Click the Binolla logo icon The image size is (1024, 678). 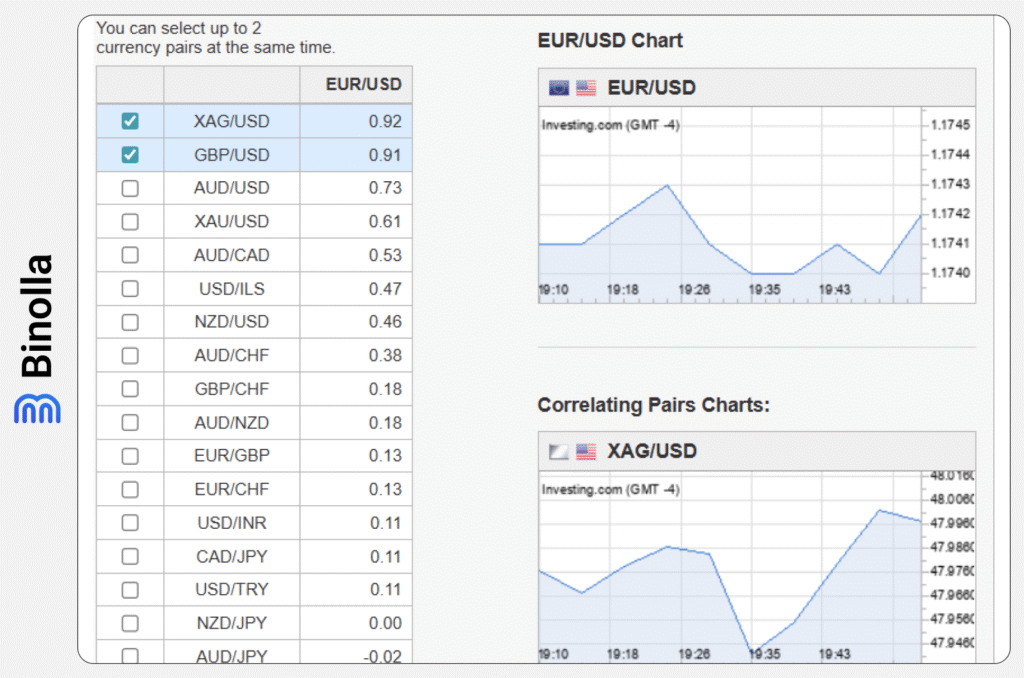point(37,407)
